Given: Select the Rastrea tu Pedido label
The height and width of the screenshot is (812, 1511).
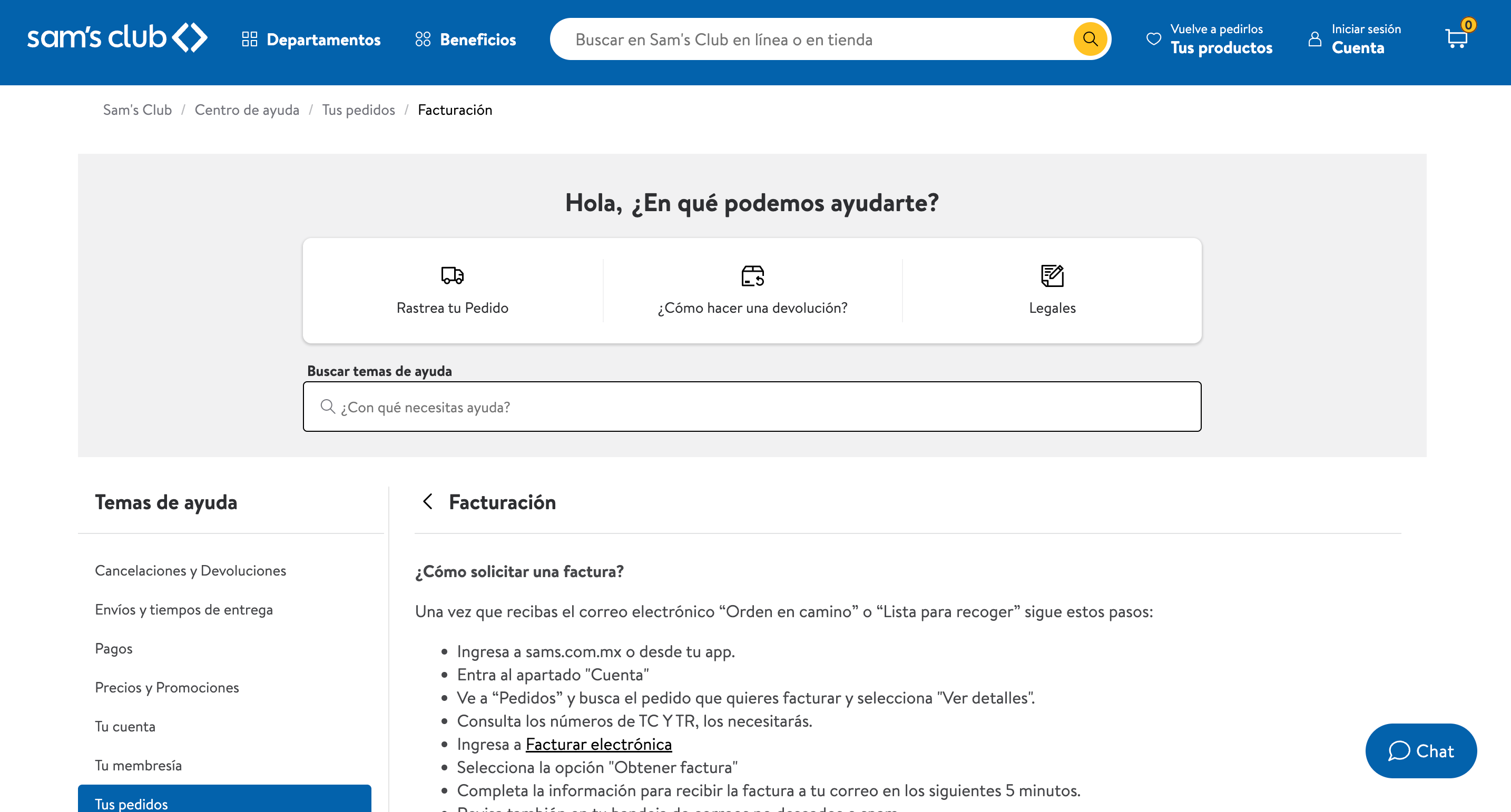Looking at the screenshot, I should coord(452,308).
